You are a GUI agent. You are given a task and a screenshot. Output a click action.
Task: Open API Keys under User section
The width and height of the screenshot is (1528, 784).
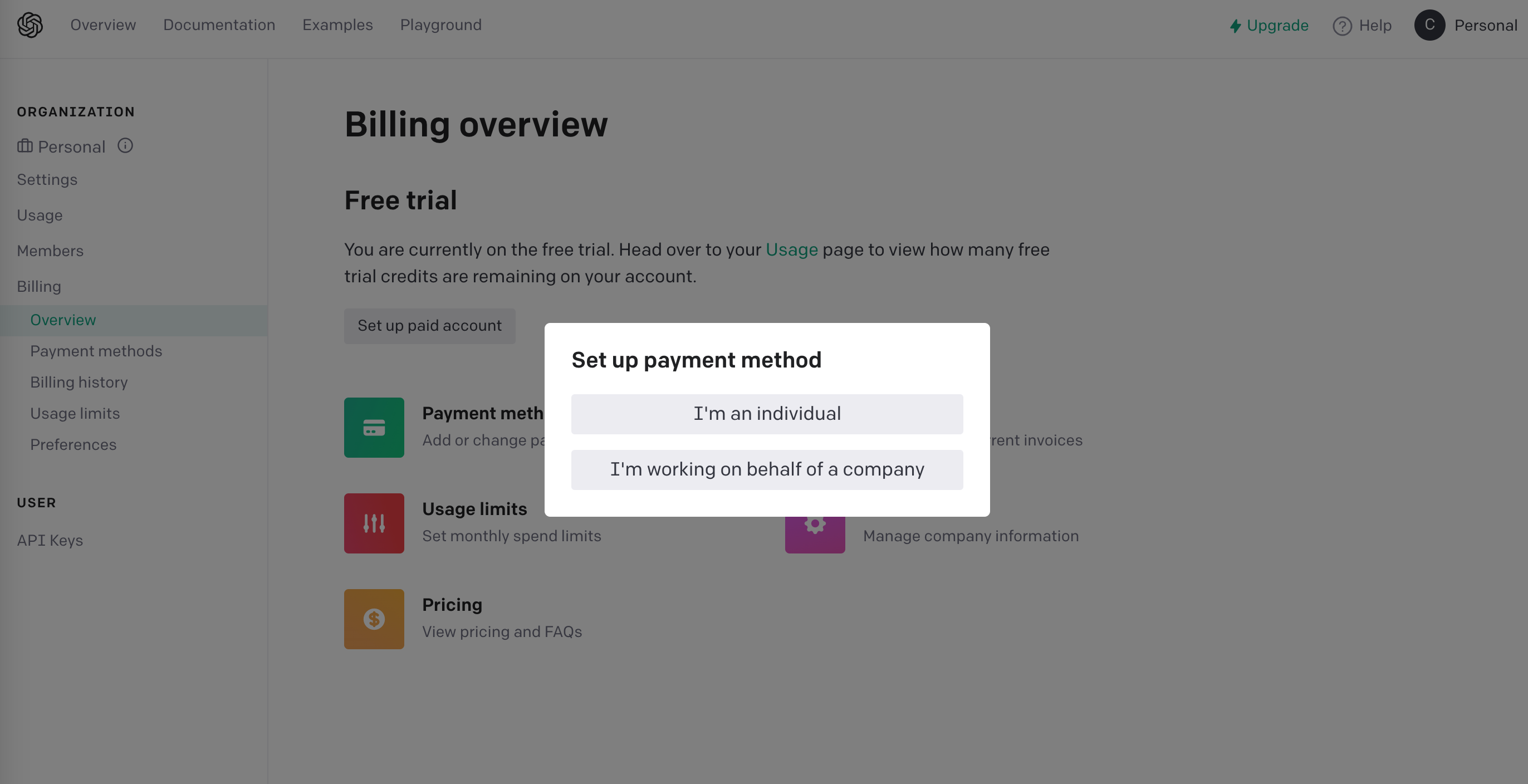pos(50,540)
